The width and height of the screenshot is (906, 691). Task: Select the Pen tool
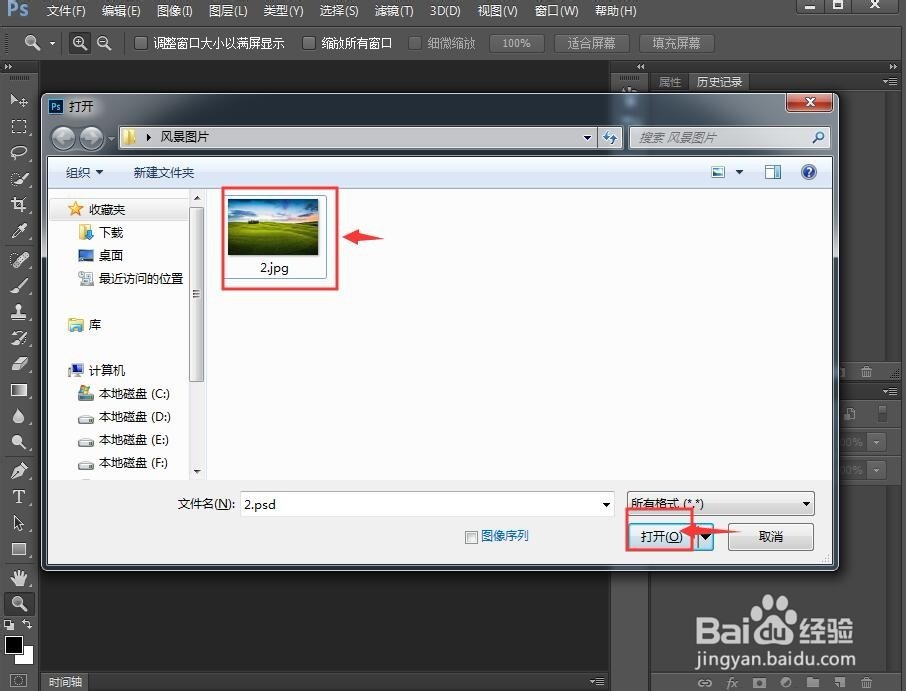[x=18, y=470]
